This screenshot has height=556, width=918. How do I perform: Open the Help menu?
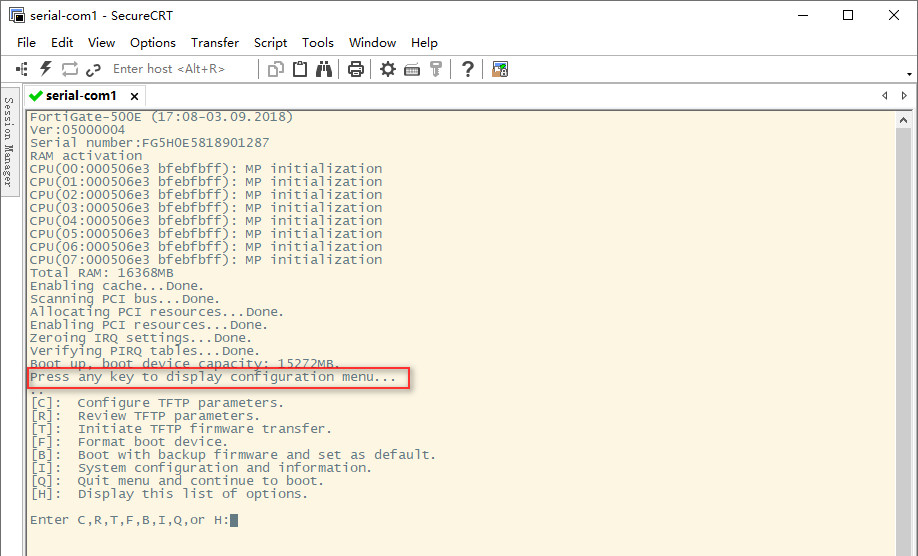tap(424, 43)
